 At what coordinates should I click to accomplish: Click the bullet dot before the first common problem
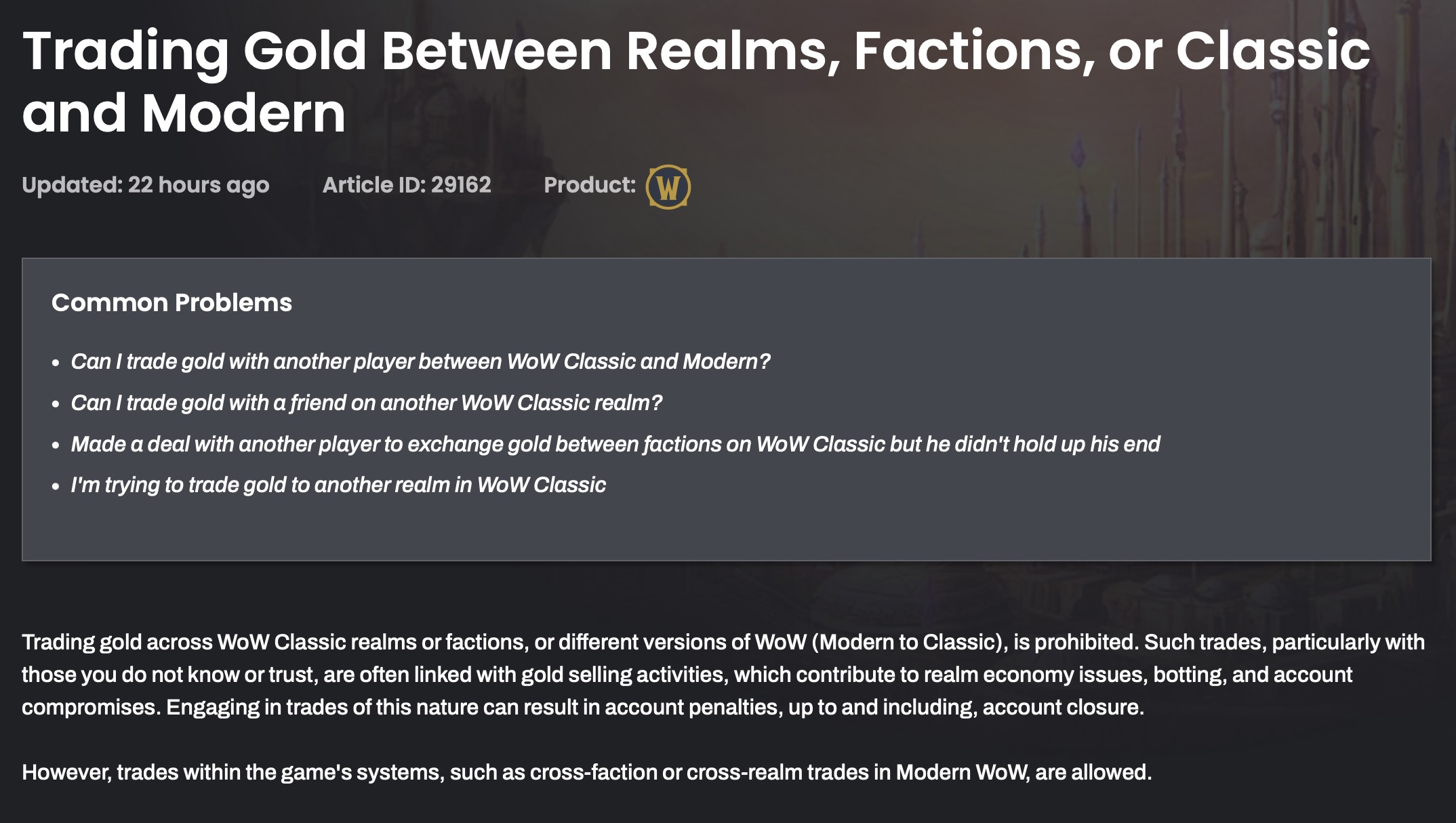click(x=56, y=363)
